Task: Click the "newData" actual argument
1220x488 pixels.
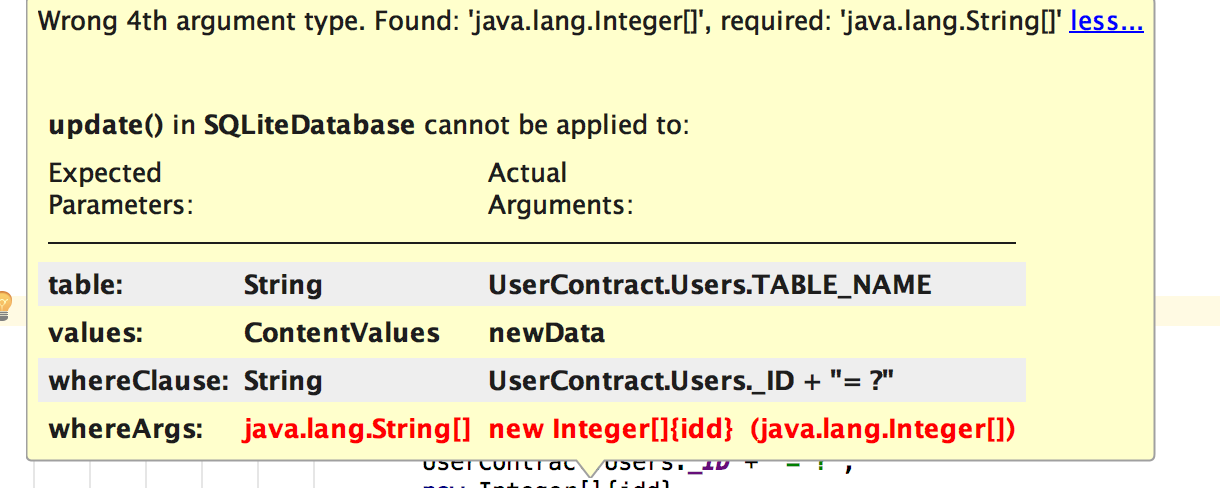Action: 546,333
